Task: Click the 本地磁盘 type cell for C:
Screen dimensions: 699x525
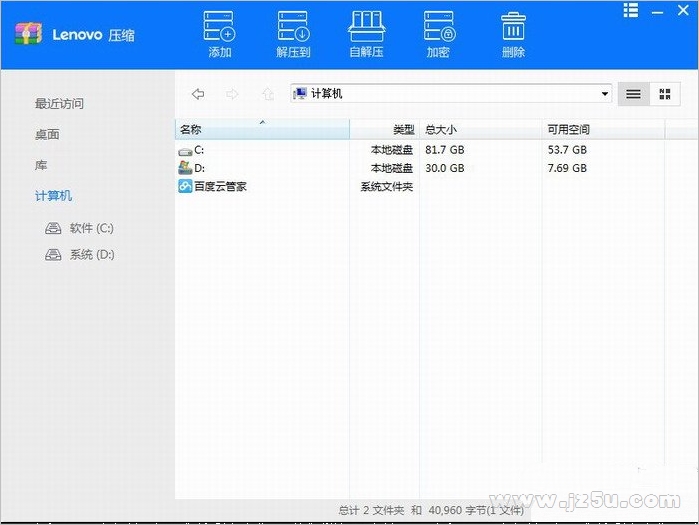Action: [x=391, y=150]
